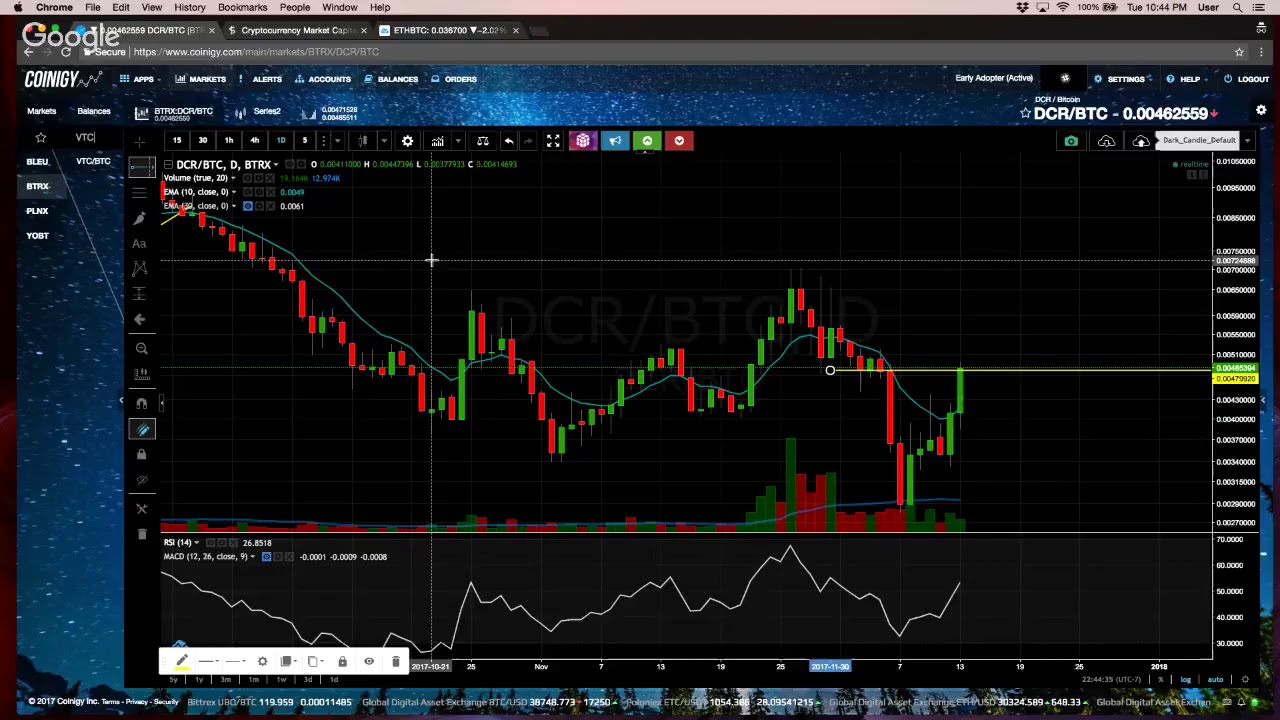Toggle MACD indicator visibility eye
This screenshot has width=1280, height=720.
[266, 557]
